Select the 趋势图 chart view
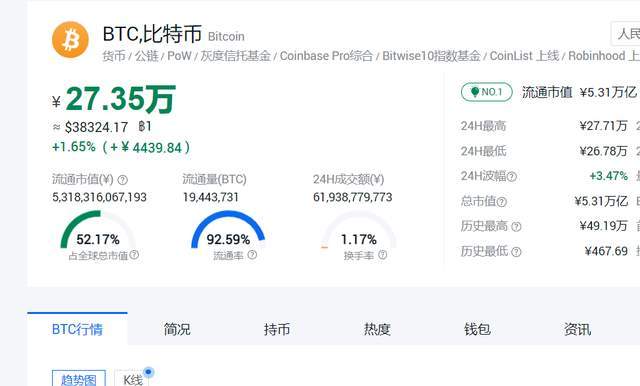Screen dimensions: 640x386 pyautogui.click(x=79, y=379)
